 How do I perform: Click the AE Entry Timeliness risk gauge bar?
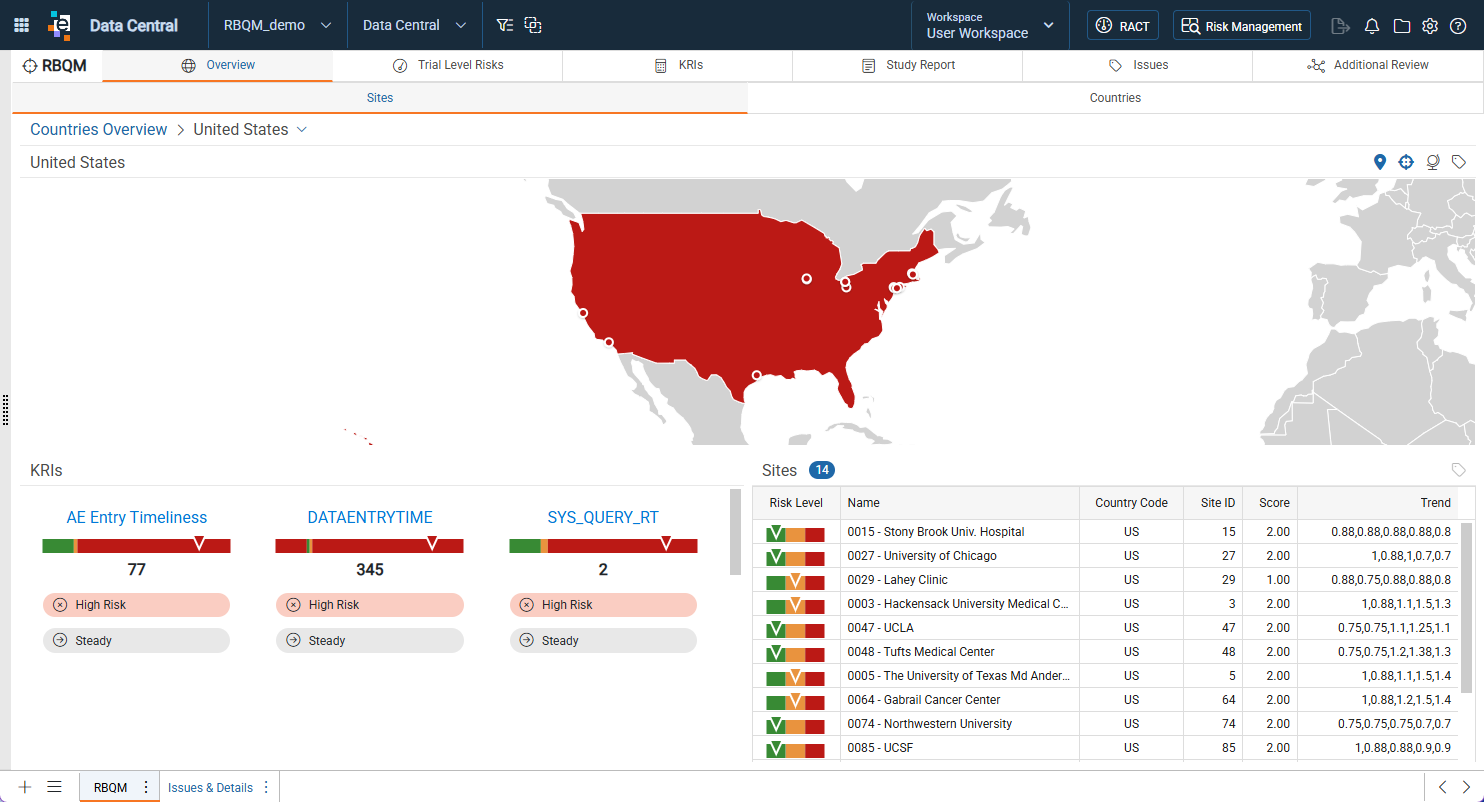click(136, 545)
